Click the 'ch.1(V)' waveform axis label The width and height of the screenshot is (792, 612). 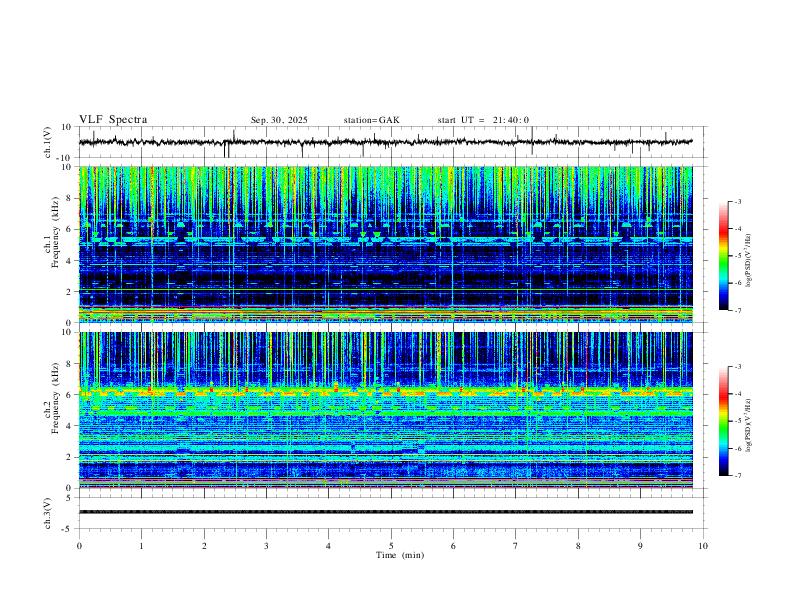click(x=48, y=142)
